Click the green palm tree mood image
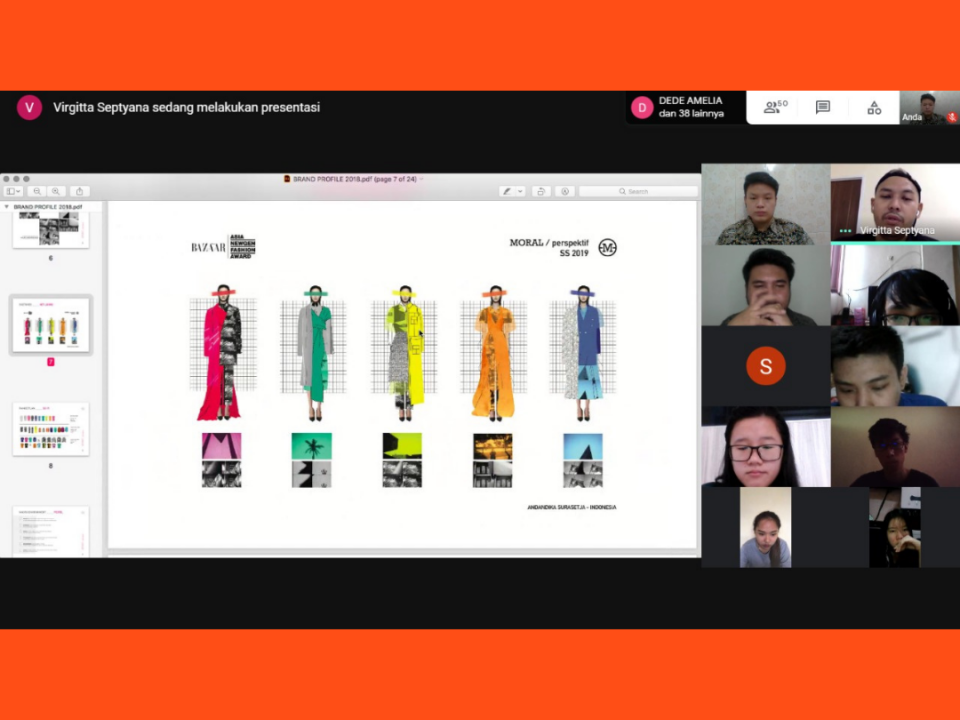The width and height of the screenshot is (960, 720). (x=312, y=446)
